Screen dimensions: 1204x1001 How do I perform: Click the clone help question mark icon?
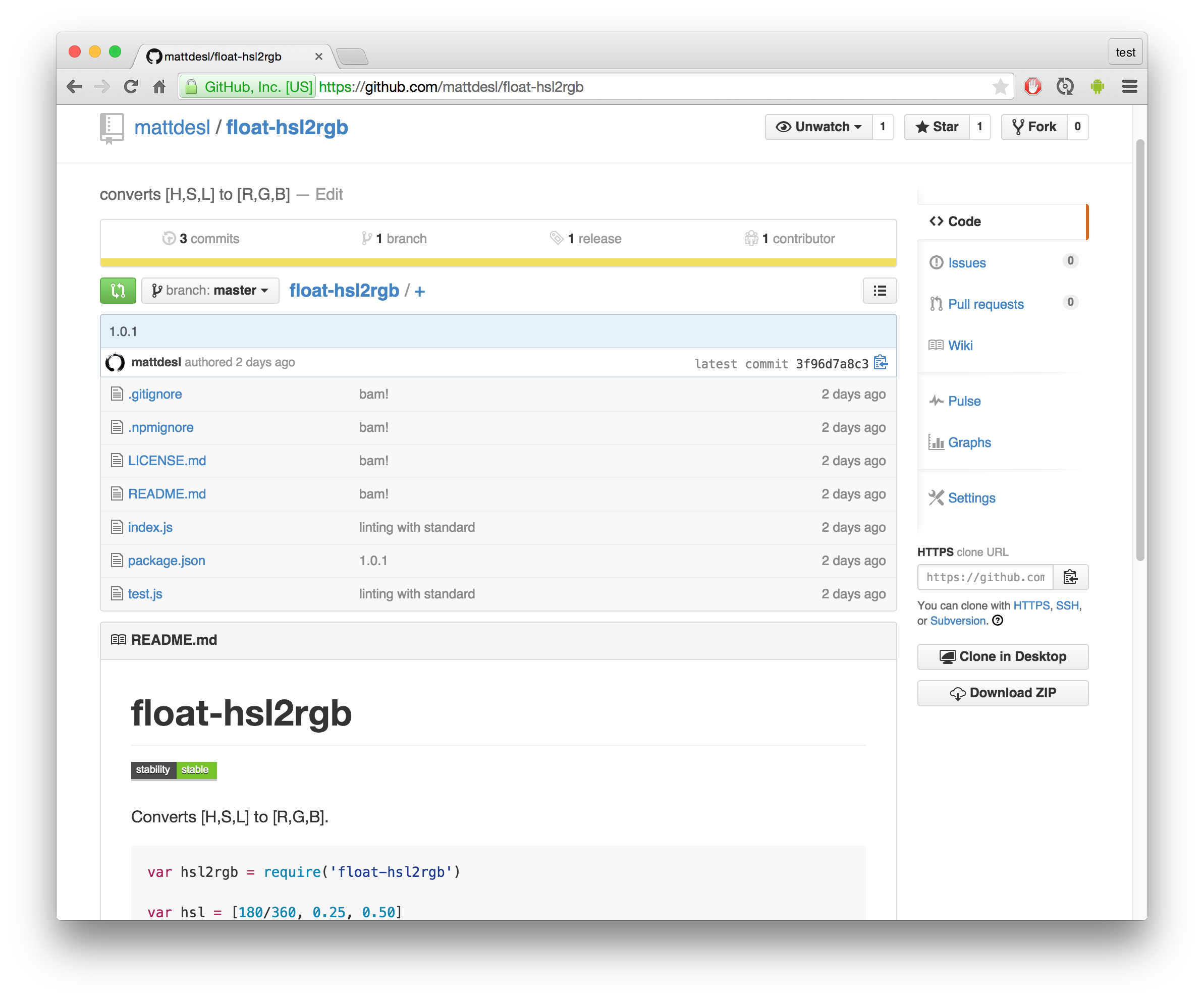[998, 620]
